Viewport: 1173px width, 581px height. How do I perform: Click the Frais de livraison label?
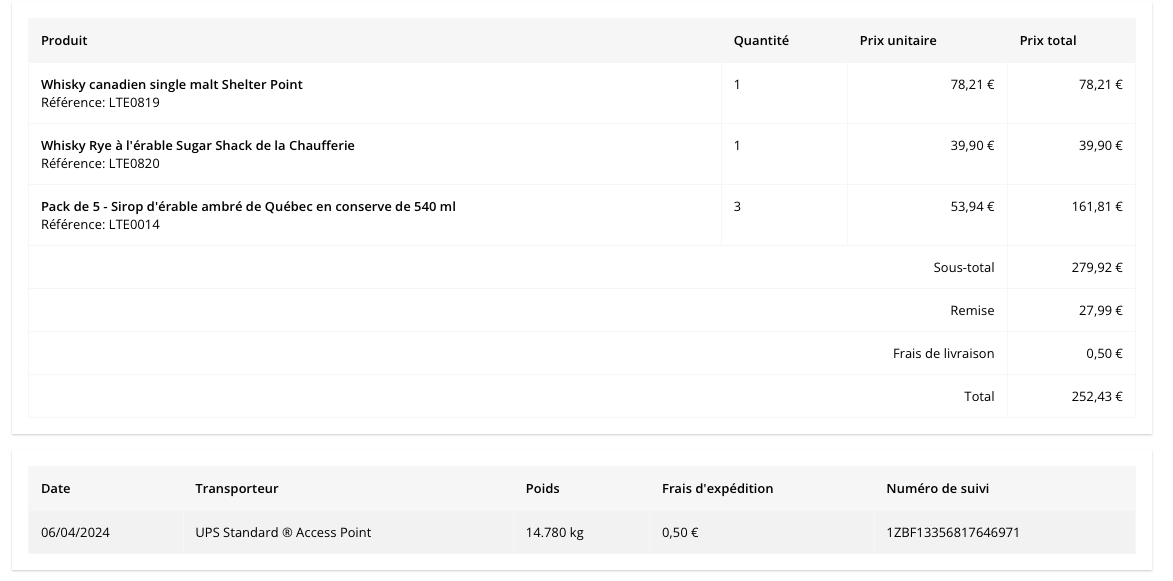point(943,354)
